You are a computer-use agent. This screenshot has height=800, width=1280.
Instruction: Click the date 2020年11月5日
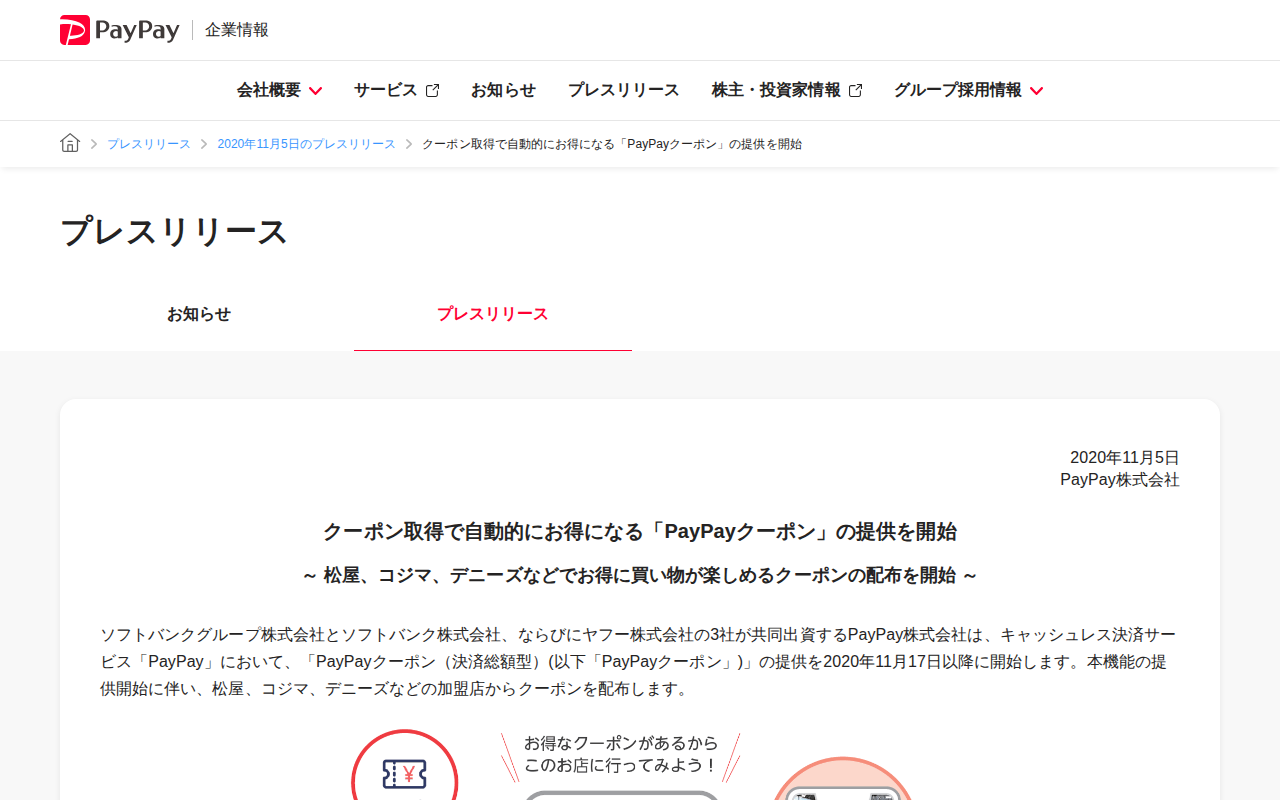[x=1125, y=458]
